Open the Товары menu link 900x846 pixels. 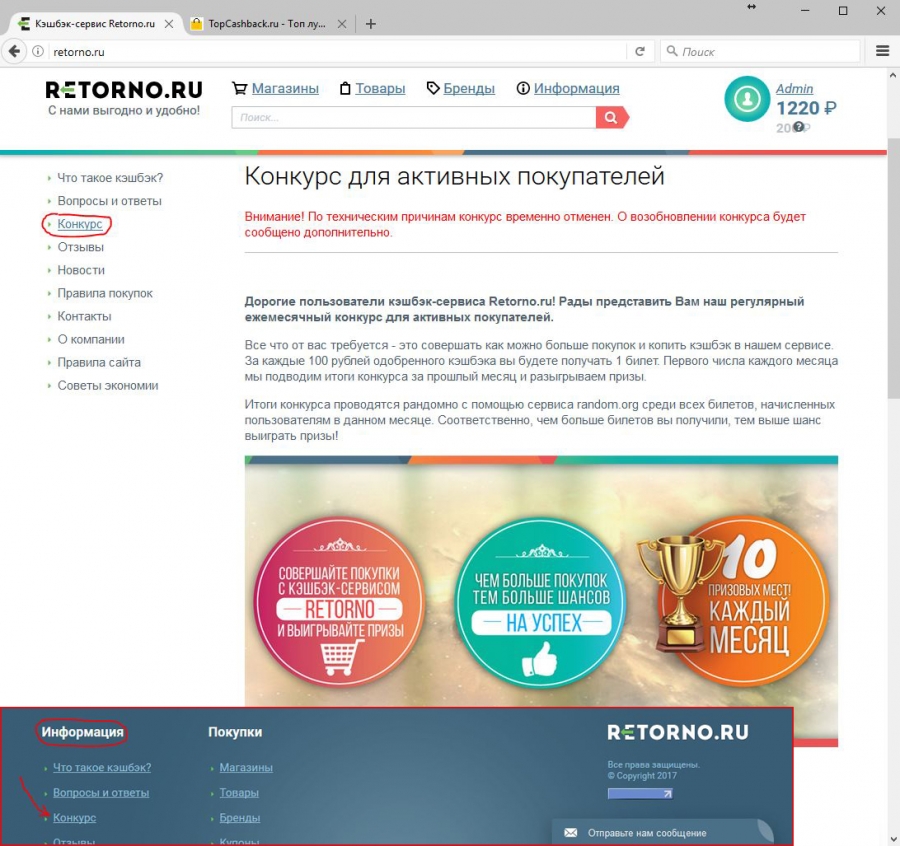pos(380,88)
